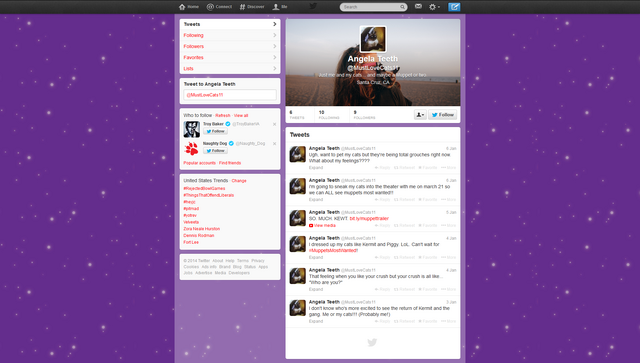The image size is (640, 363).
Task: View the 6 Tweets count
Action: (x=297, y=115)
